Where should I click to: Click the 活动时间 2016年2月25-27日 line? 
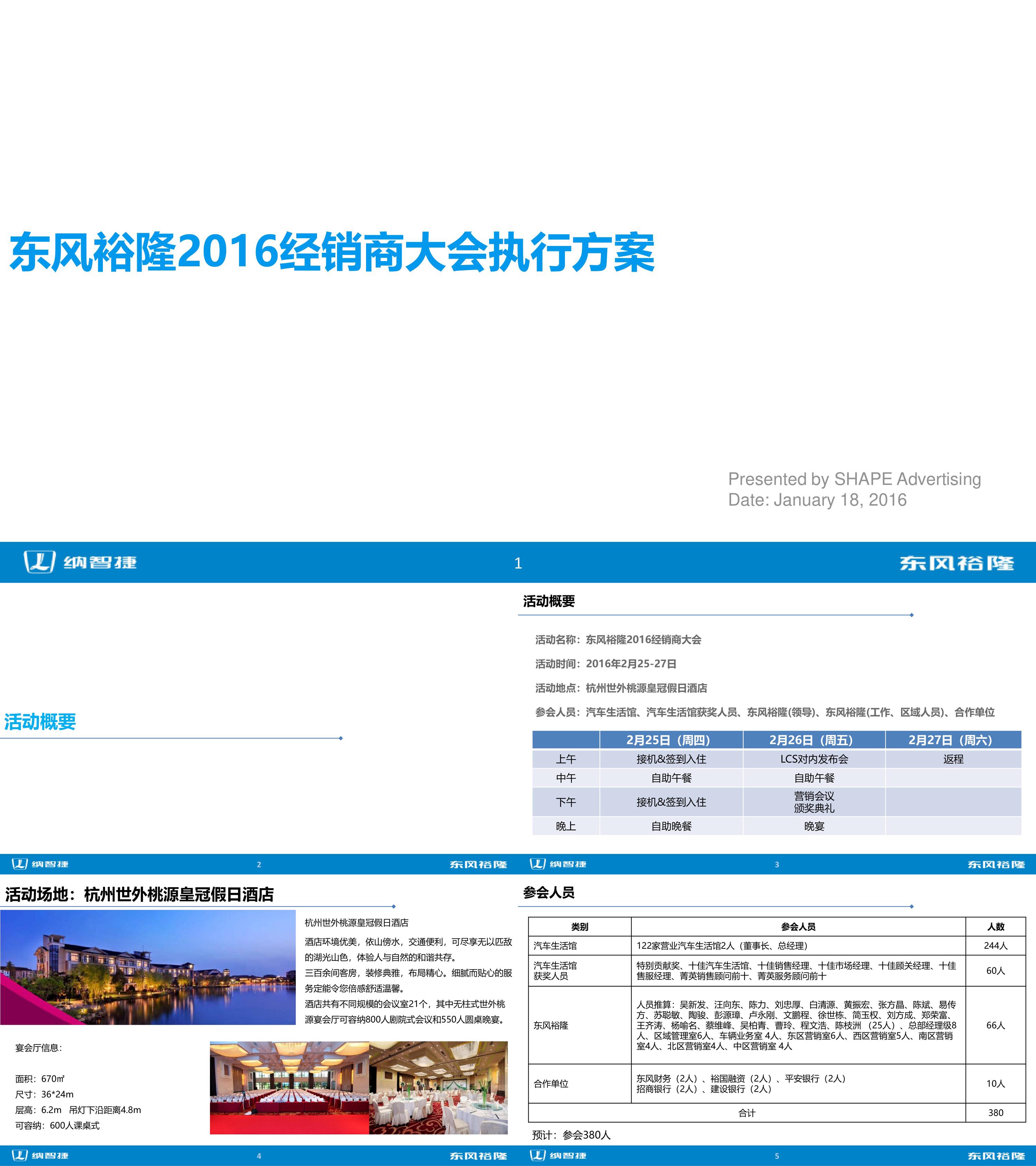click(x=606, y=663)
